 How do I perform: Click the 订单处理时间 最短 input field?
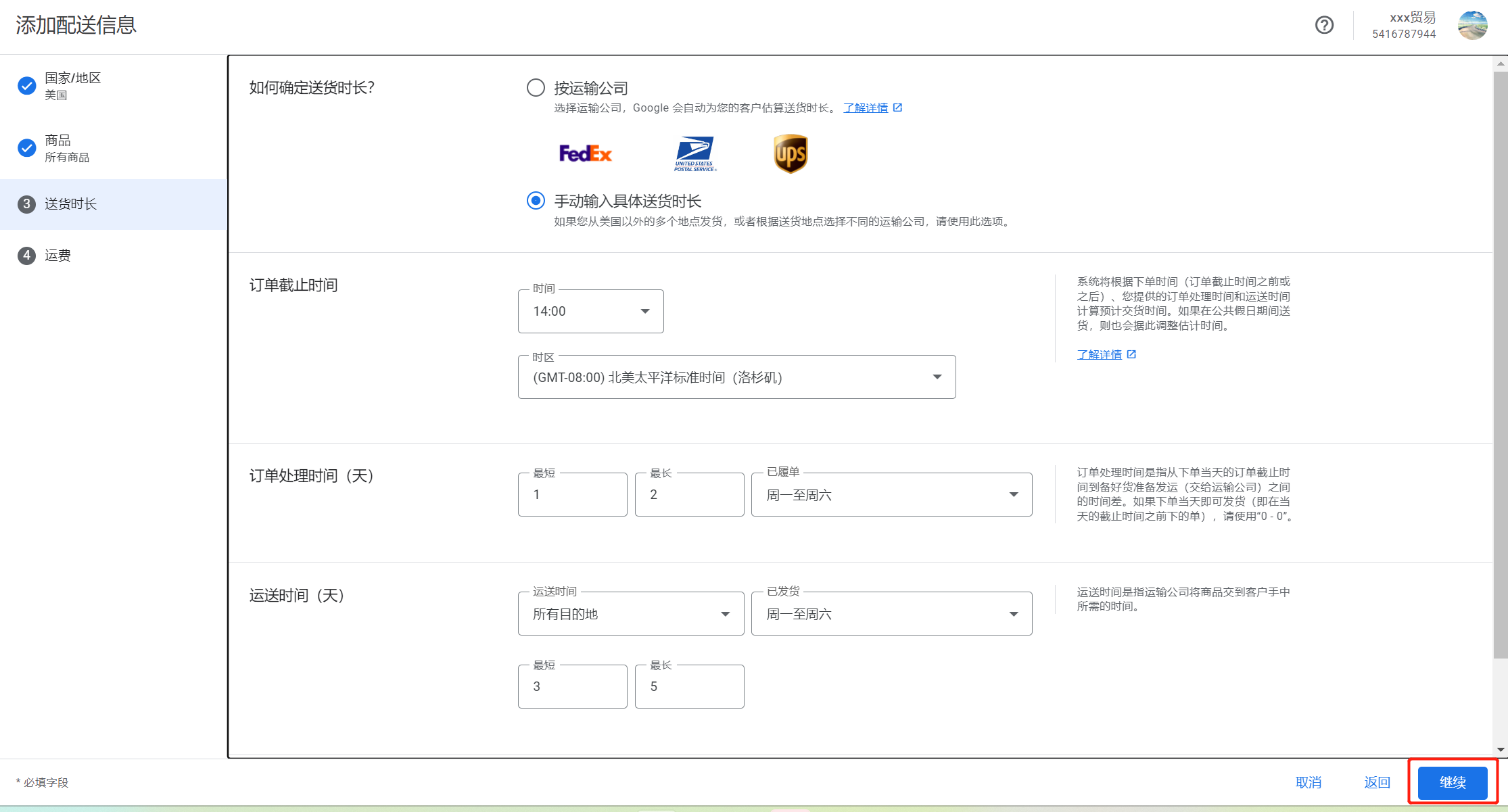click(x=572, y=495)
